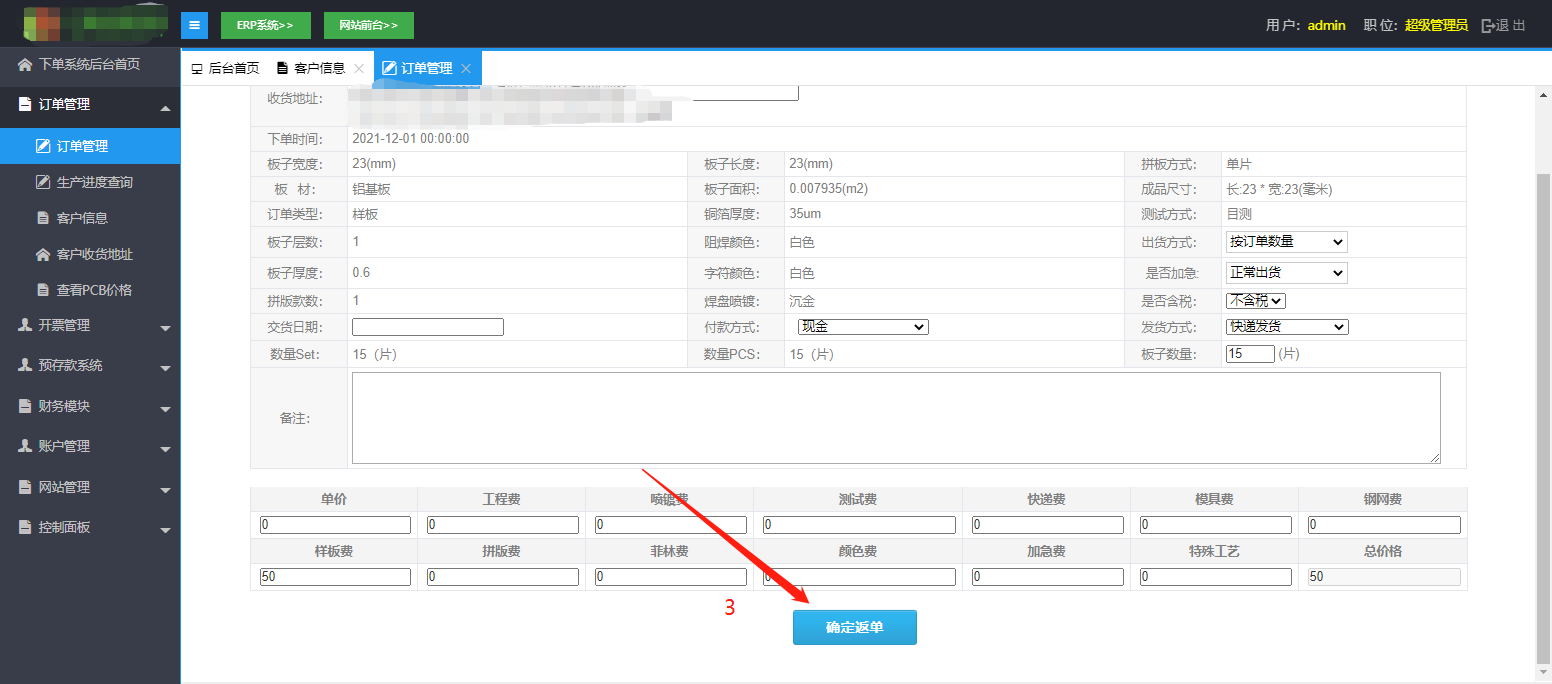Select 生产进度查询 in the sidebar

pyautogui.click(x=94, y=182)
